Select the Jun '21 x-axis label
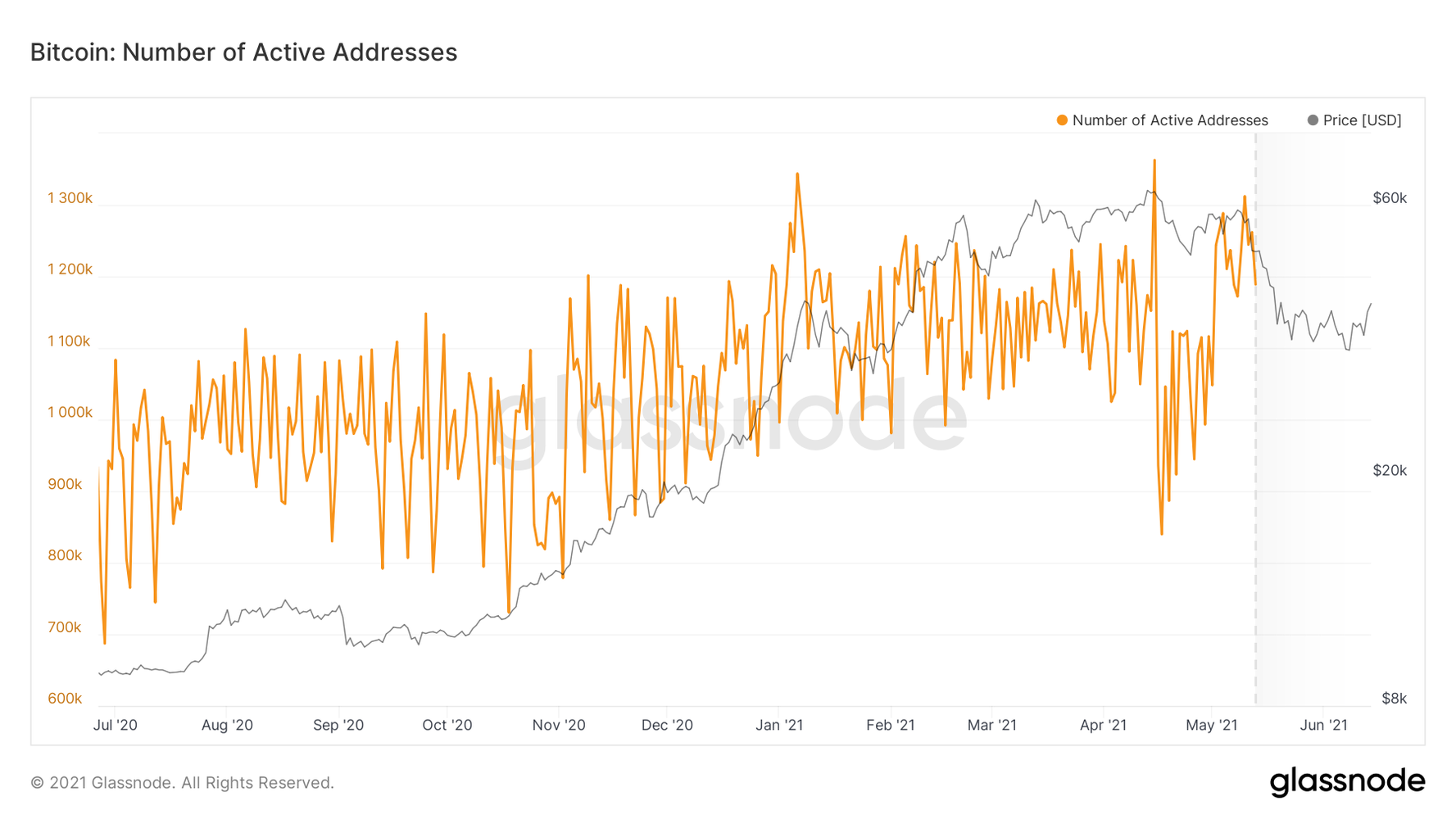 tap(1323, 725)
